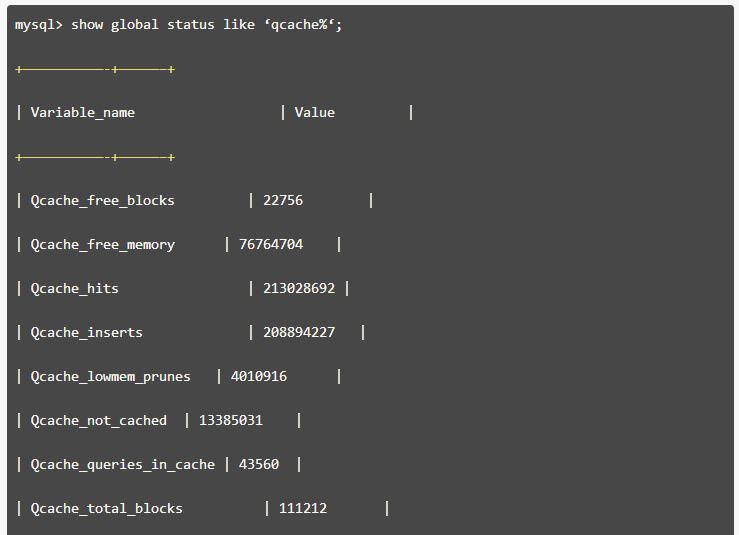The image size is (739, 535).
Task: Select the Qcache_lowmem_prunes variable name
Action: tap(110, 376)
